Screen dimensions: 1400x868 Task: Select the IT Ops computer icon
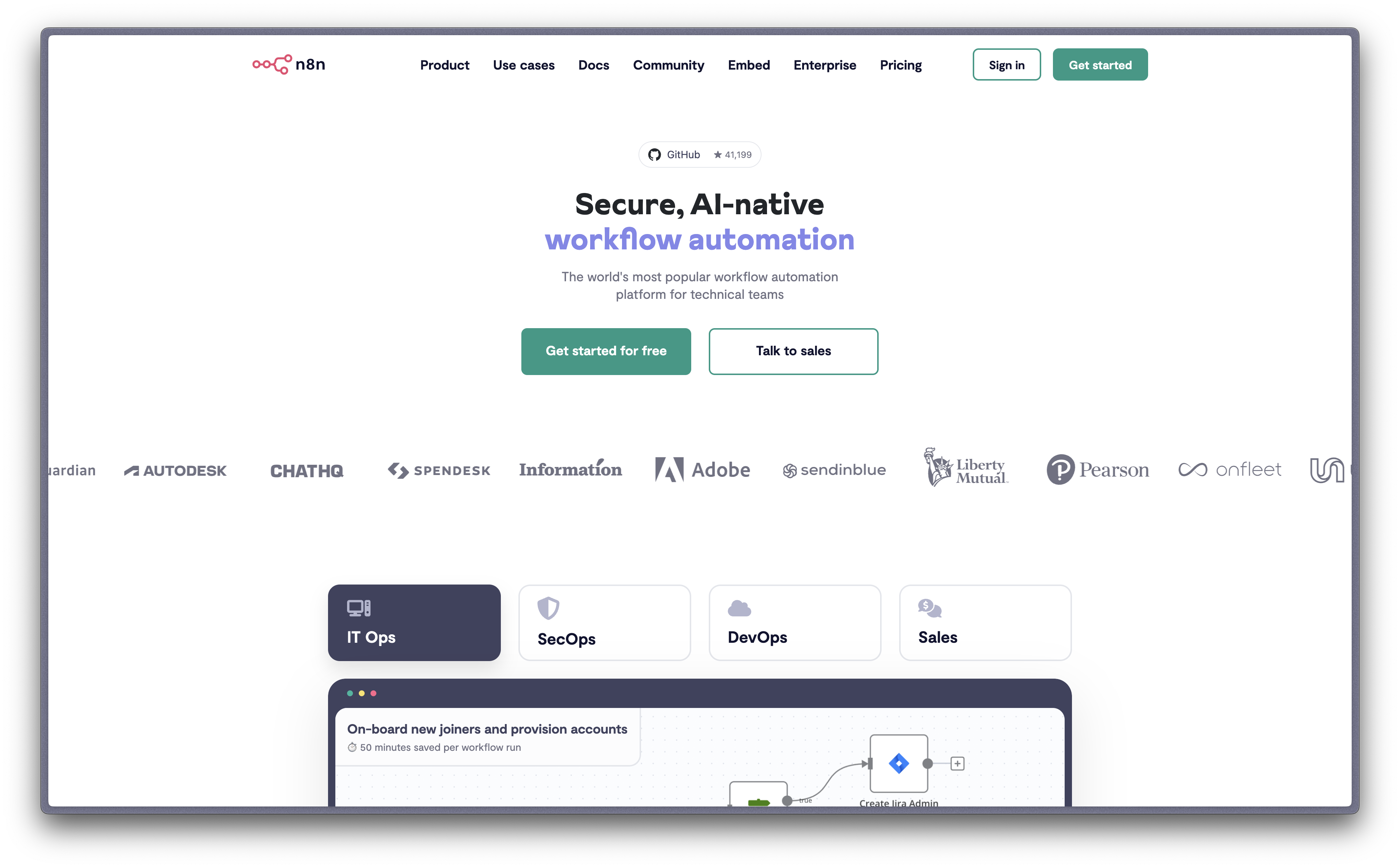point(359,608)
